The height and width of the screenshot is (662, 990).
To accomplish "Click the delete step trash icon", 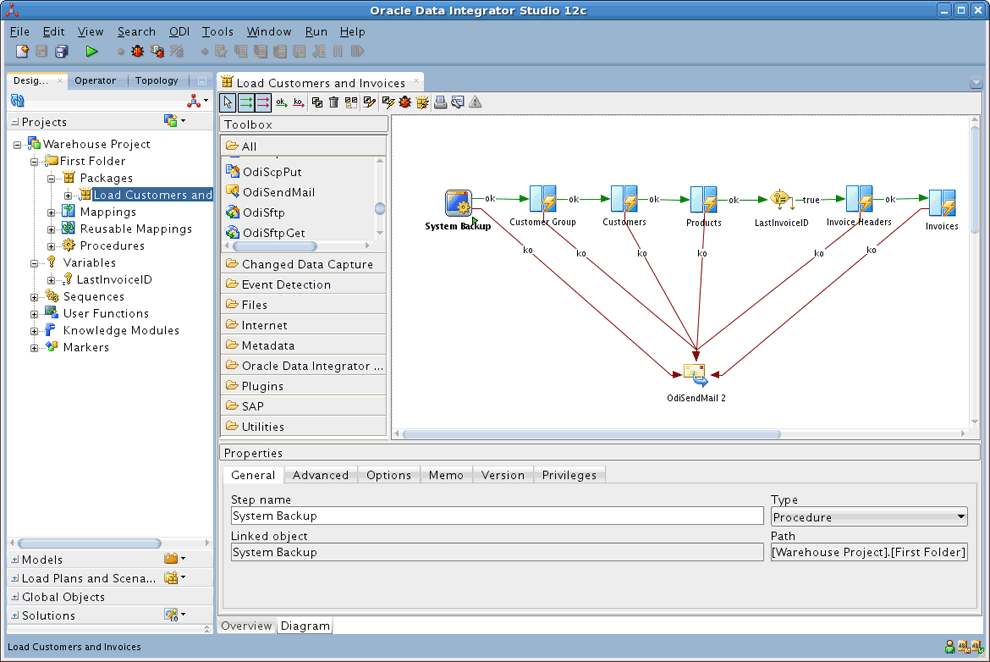I will (x=334, y=101).
